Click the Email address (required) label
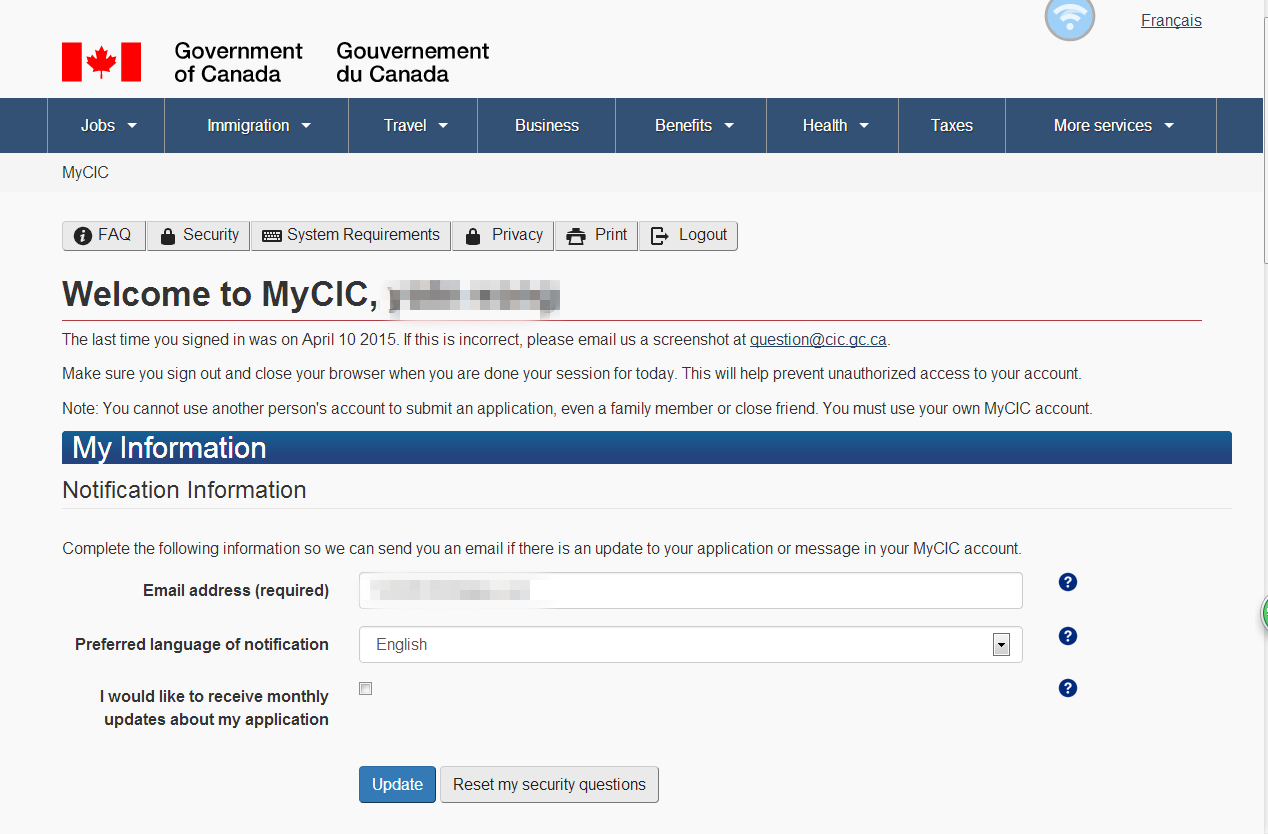This screenshot has width=1268, height=834. point(236,590)
